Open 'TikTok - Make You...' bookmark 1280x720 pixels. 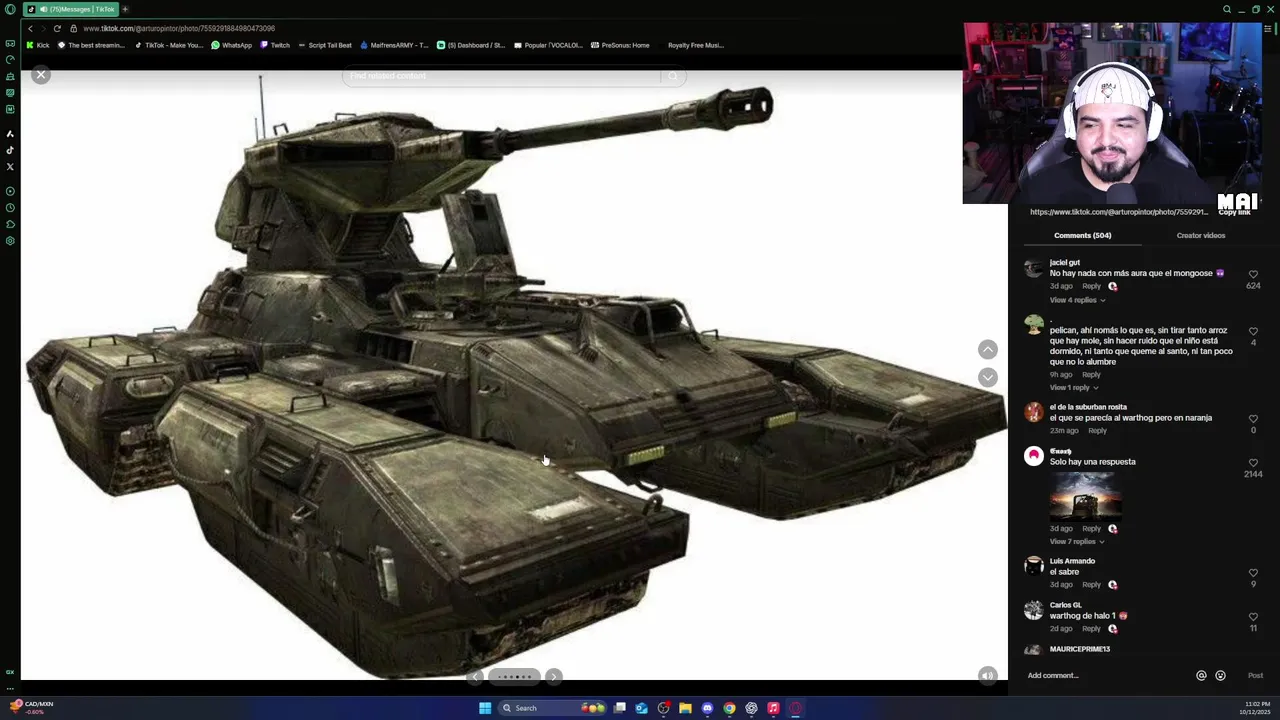168,45
